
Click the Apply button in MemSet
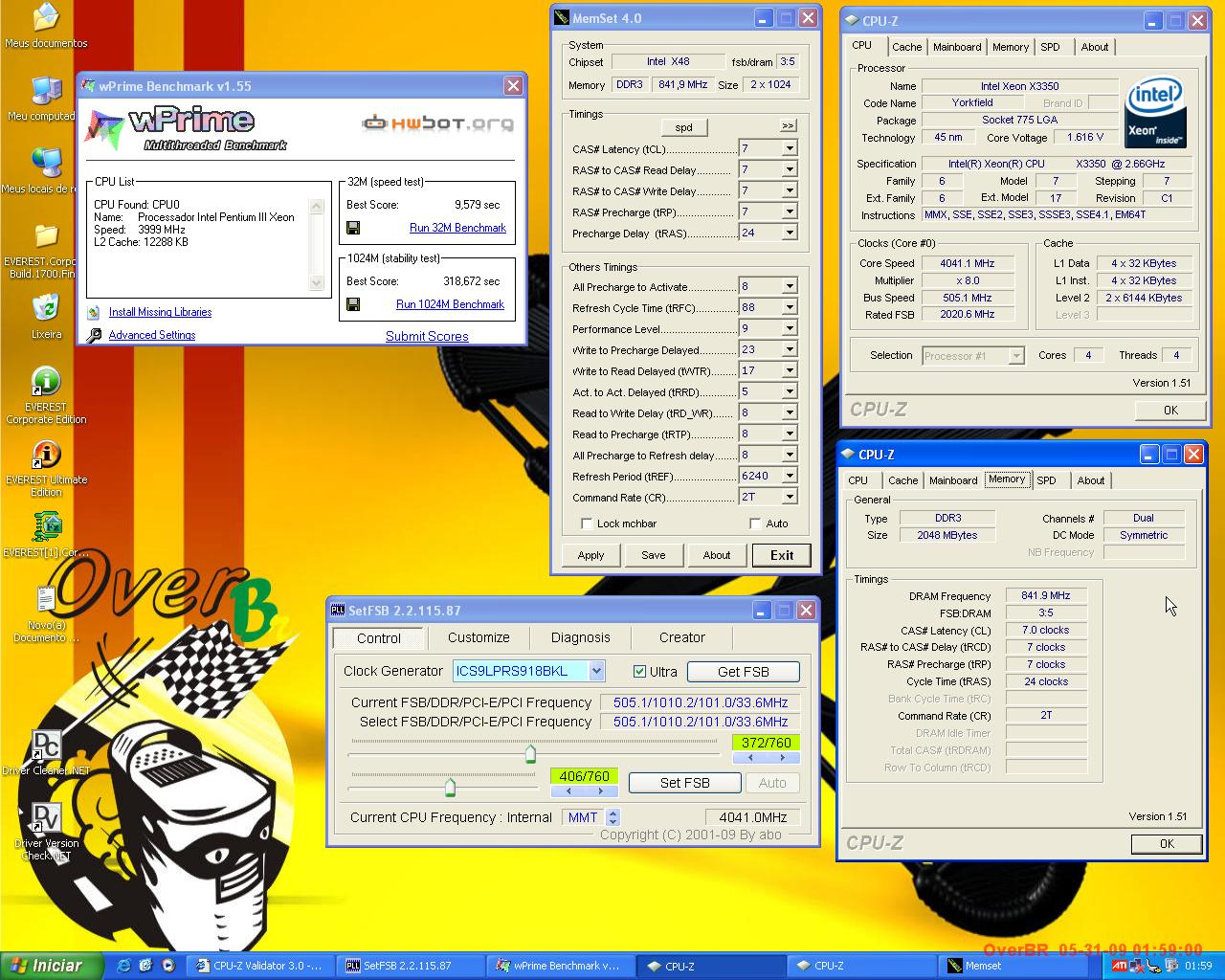pyautogui.click(x=590, y=555)
